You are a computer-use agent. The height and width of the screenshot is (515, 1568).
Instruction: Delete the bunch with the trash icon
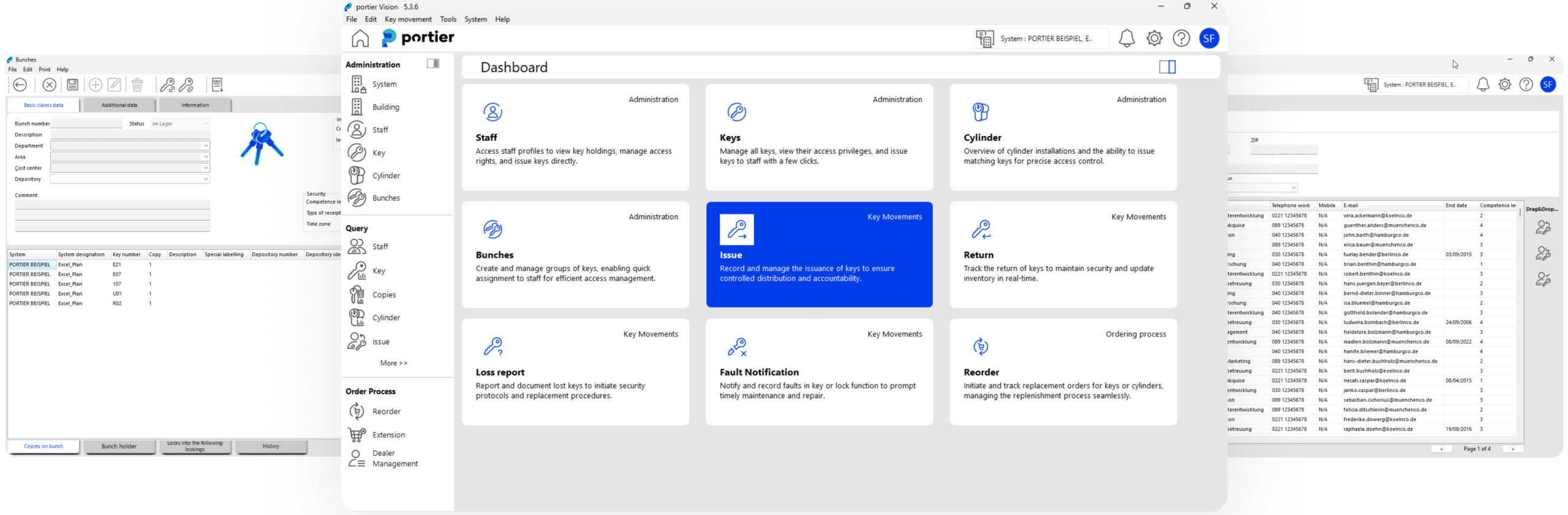tap(137, 85)
